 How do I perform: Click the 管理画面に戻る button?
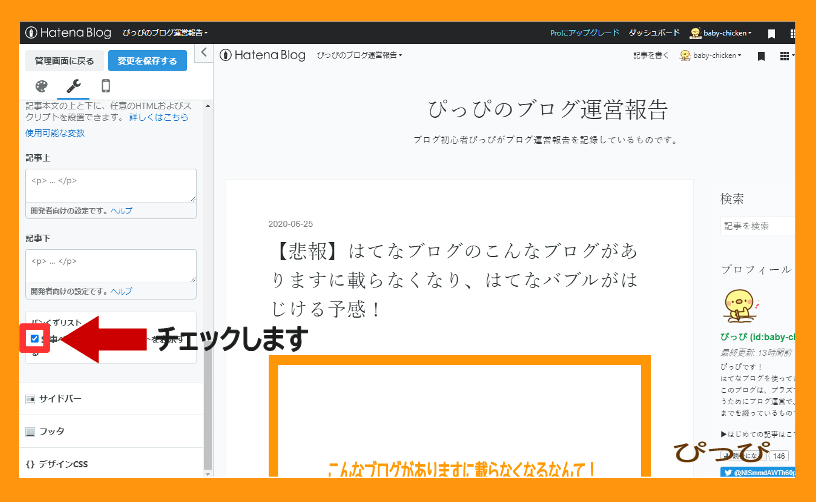pyautogui.click(x=65, y=61)
